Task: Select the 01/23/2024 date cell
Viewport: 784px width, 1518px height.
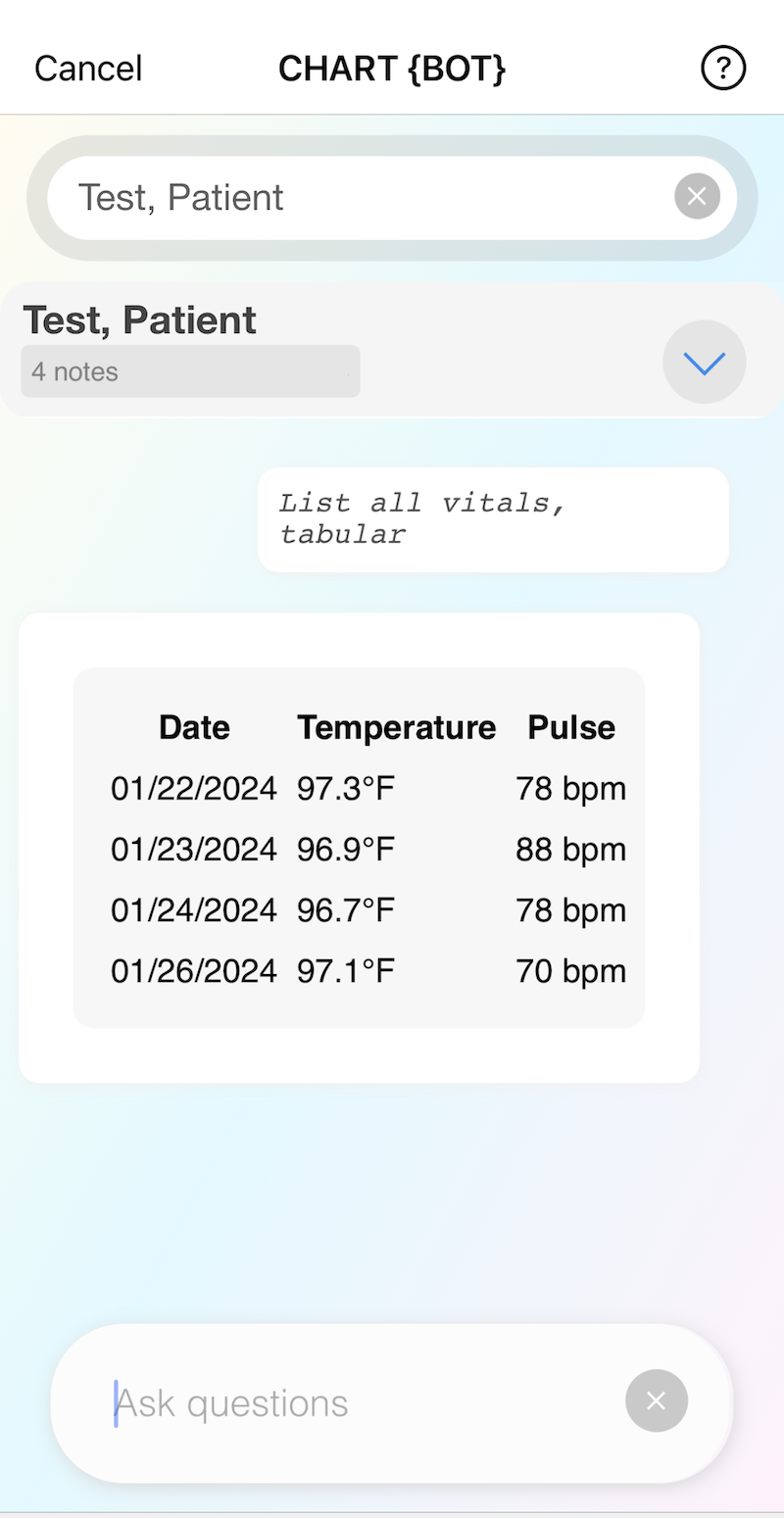Action: coord(194,850)
